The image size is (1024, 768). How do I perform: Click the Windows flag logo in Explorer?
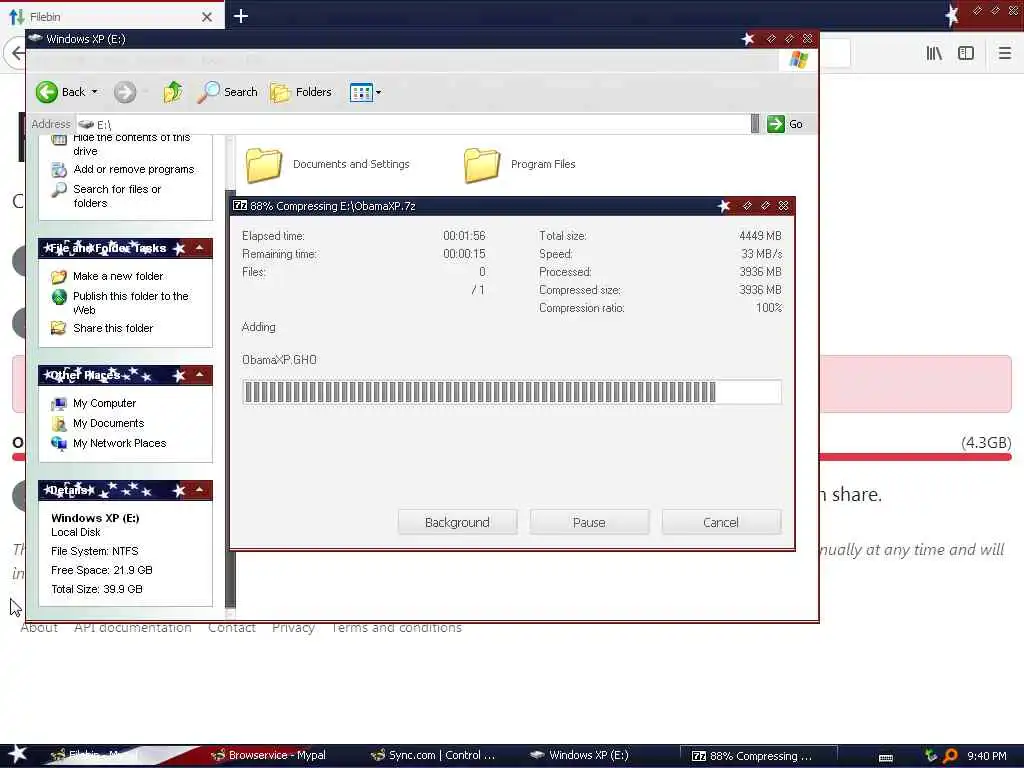[x=798, y=60]
